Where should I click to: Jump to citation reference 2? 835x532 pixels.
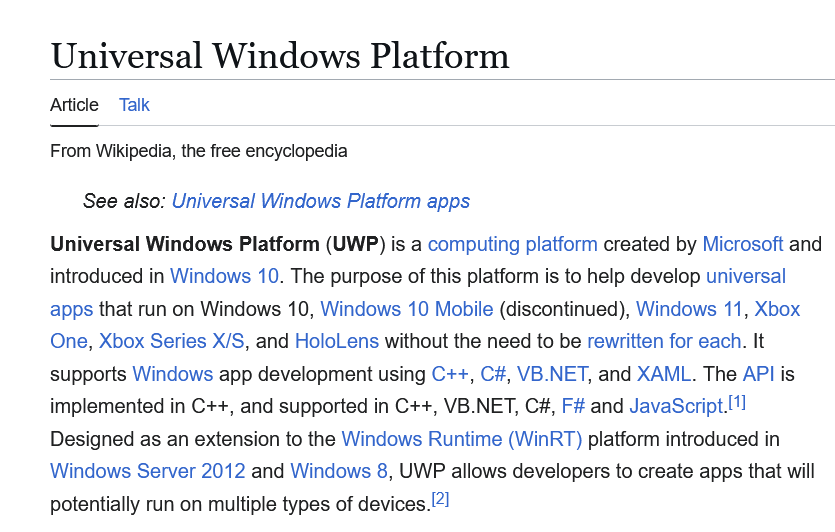click(440, 499)
